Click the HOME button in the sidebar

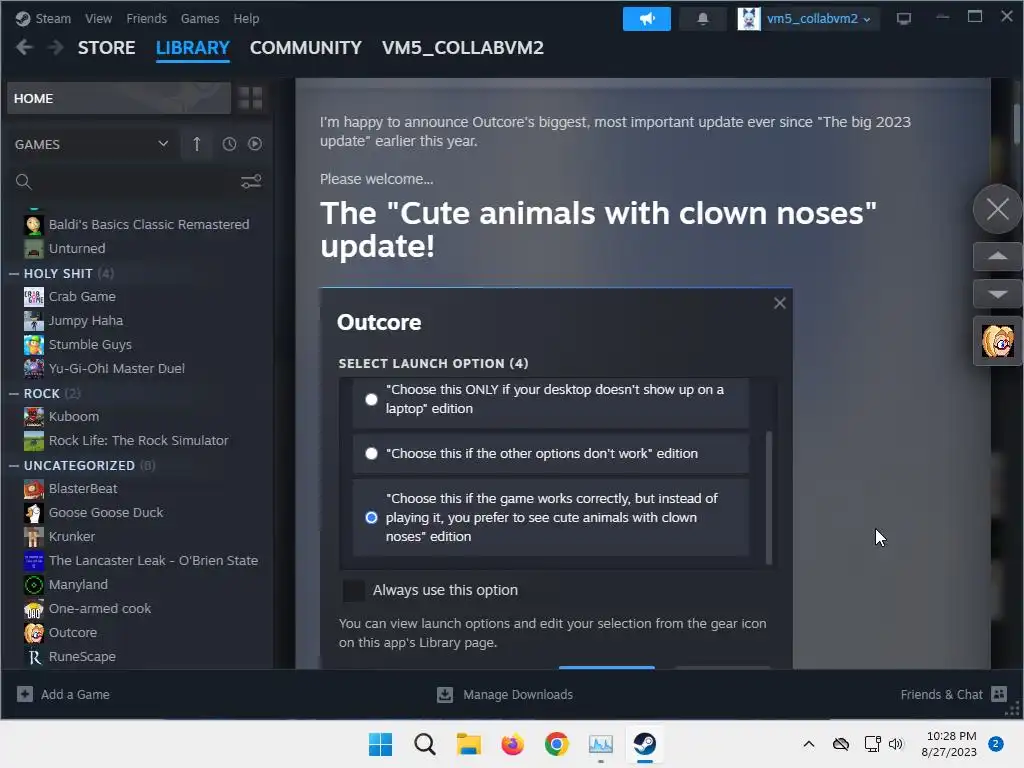[119, 99]
